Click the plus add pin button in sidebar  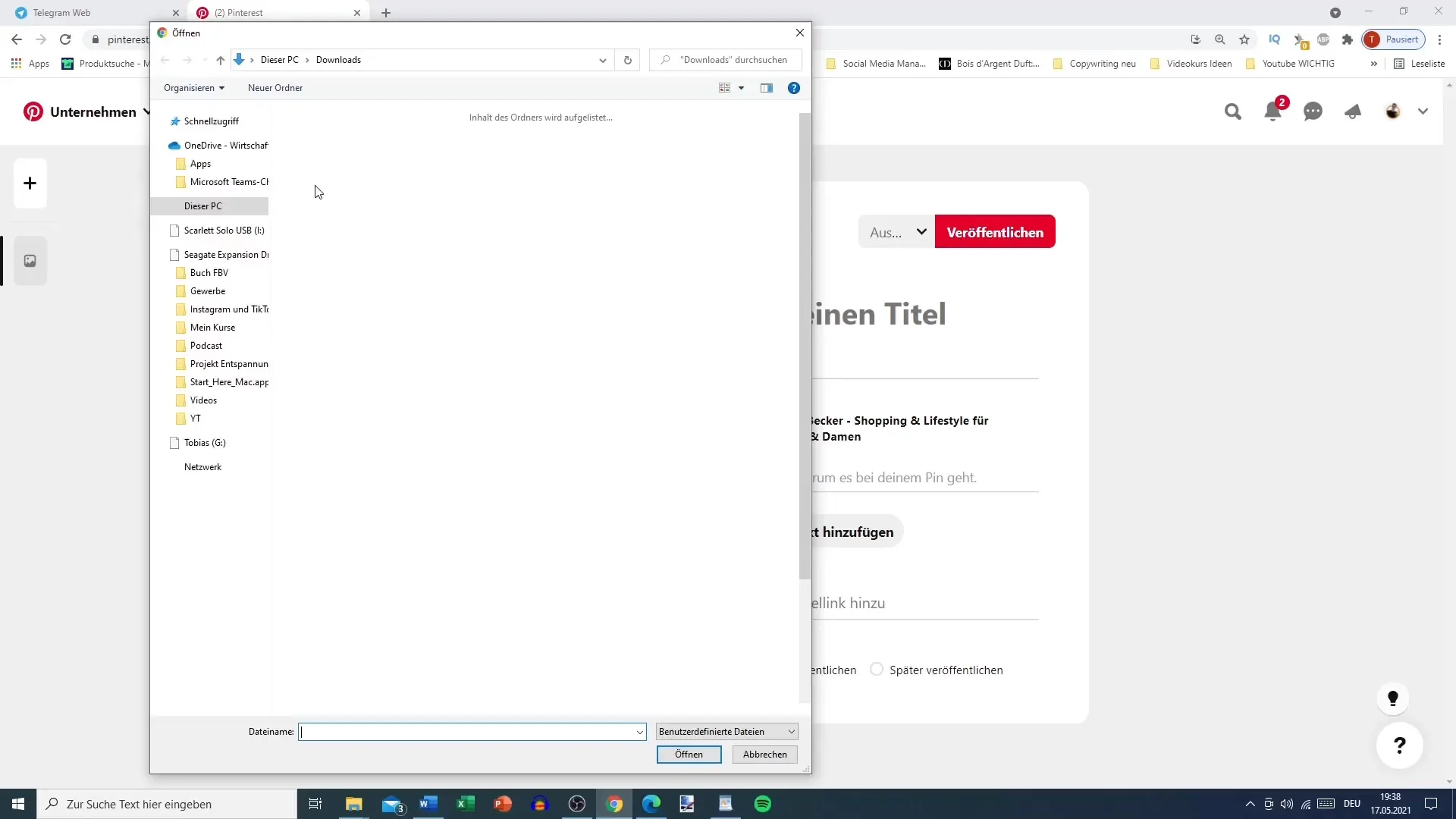pos(30,184)
